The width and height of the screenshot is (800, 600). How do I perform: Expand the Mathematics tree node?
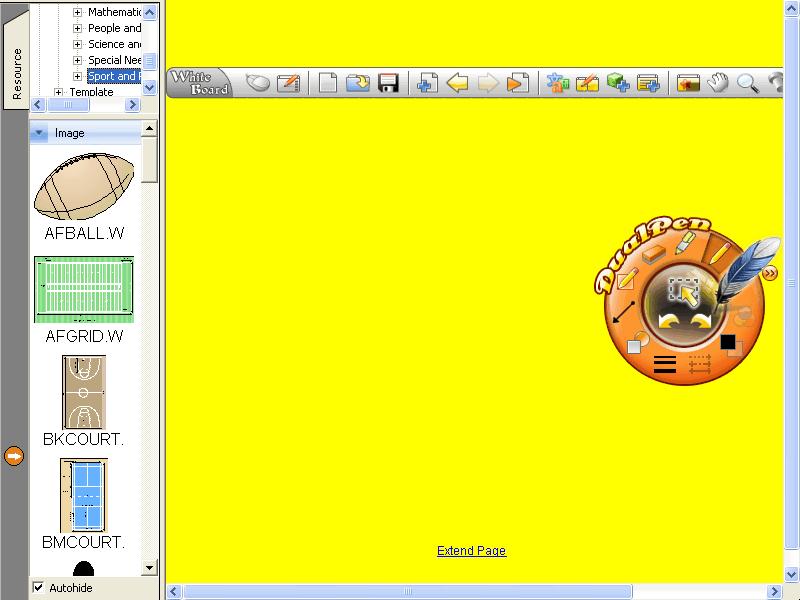click(78, 12)
